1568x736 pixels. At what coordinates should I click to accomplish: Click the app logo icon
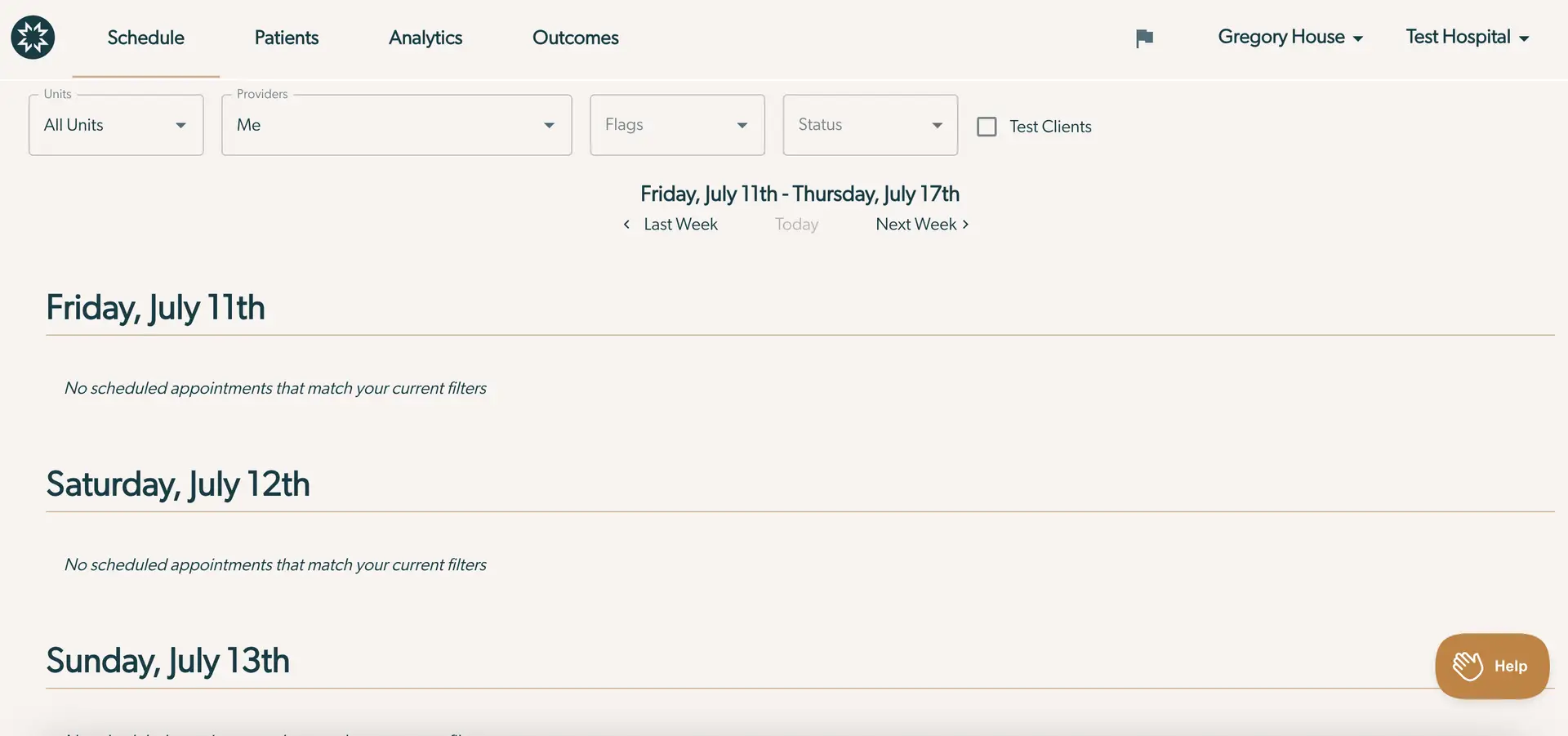click(33, 37)
